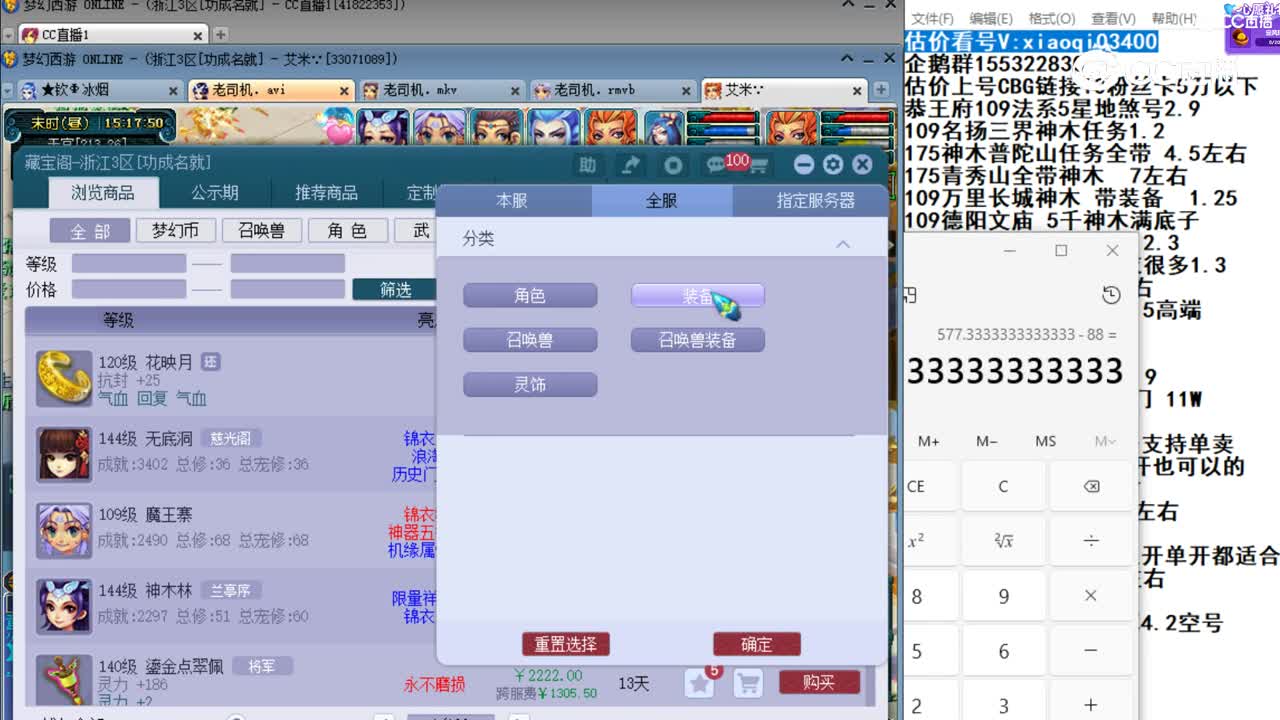The height and width of the screenshot is (720, 1280).
Task: Open 藏宝阁 settings gear icon
Action: click(x=833, y=165)
